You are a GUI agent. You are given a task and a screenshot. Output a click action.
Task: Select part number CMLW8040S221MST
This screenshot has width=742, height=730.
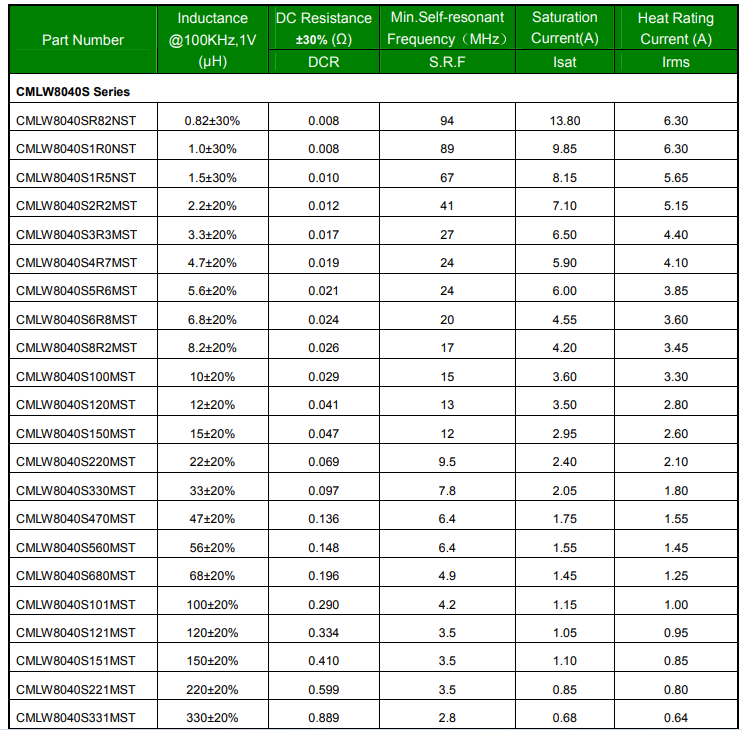point(76,690)
